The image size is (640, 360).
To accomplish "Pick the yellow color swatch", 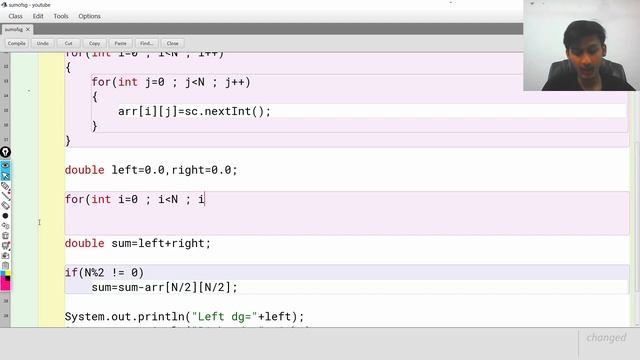I will (x=8, y=273).
